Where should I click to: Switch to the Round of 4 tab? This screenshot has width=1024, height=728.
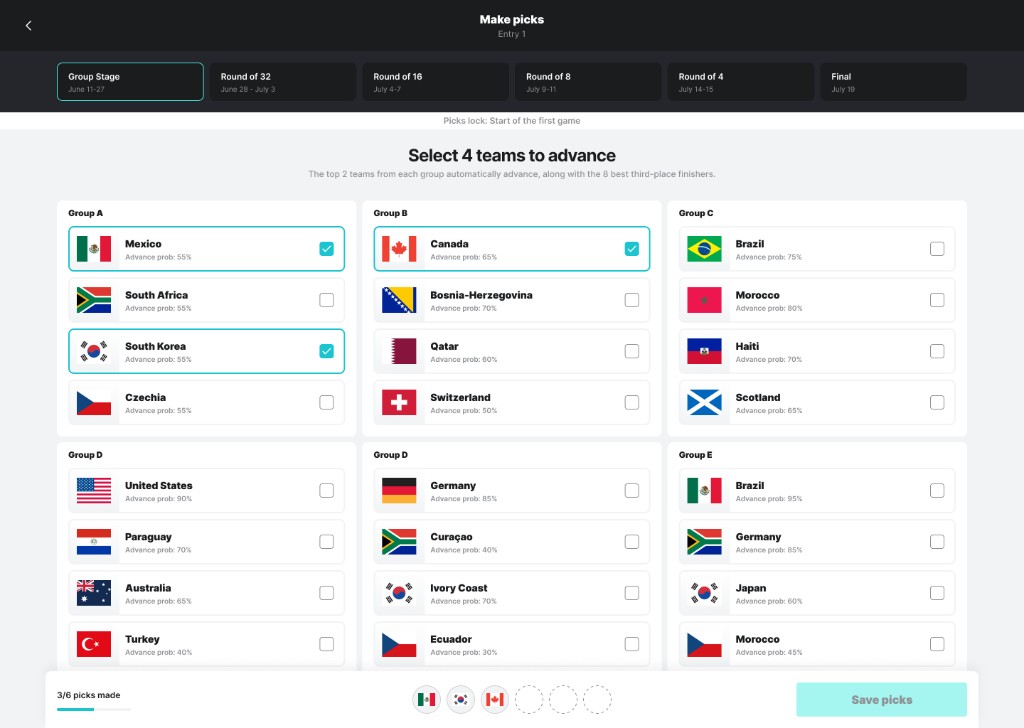coord(741,82)
